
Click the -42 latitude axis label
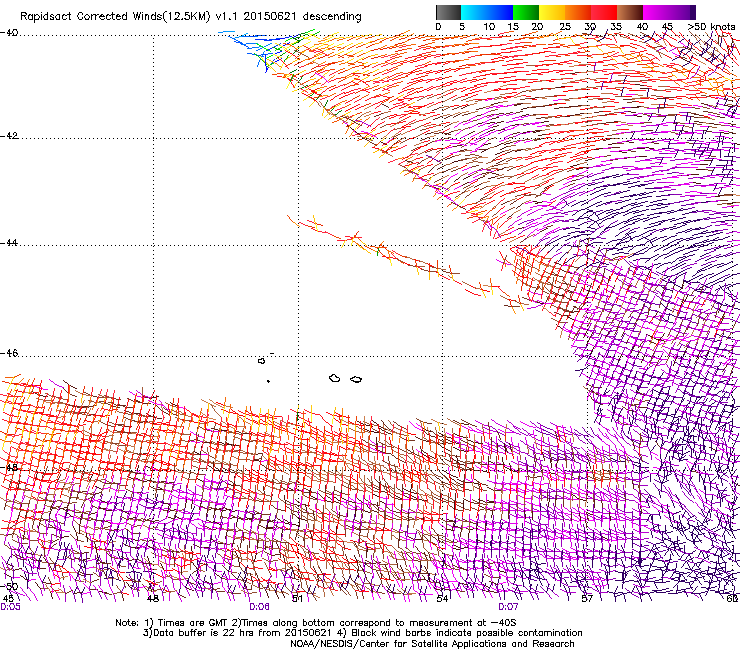coord(8,136)
